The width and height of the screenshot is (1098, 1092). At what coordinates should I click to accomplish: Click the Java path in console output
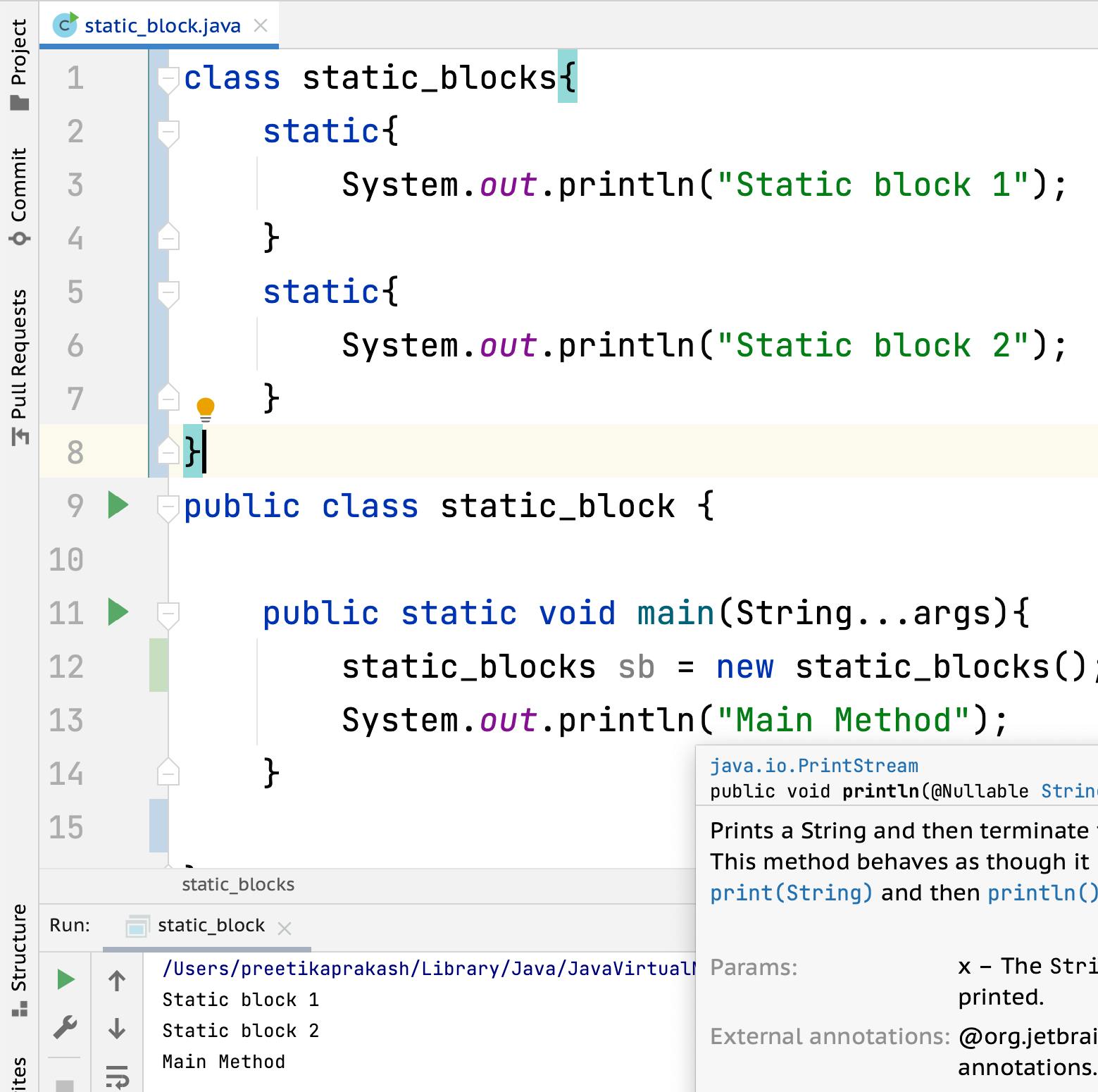(429, 969)
